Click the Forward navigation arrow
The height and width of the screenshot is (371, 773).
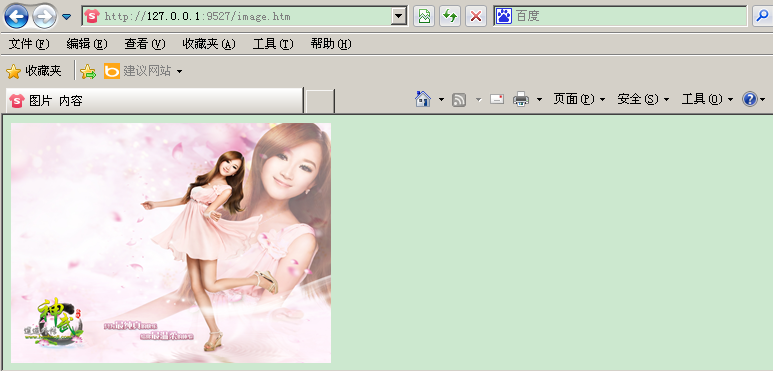pos(44,17)
